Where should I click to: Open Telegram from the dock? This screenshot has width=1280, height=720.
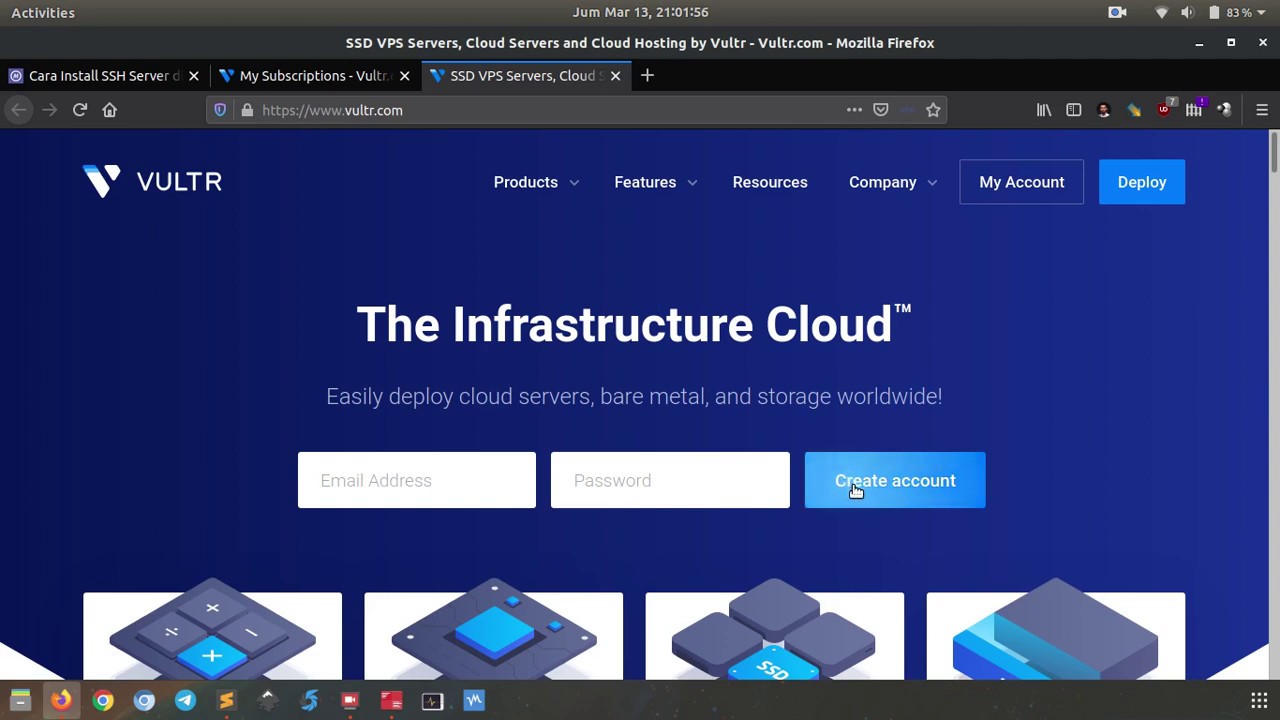coord(185,701)
